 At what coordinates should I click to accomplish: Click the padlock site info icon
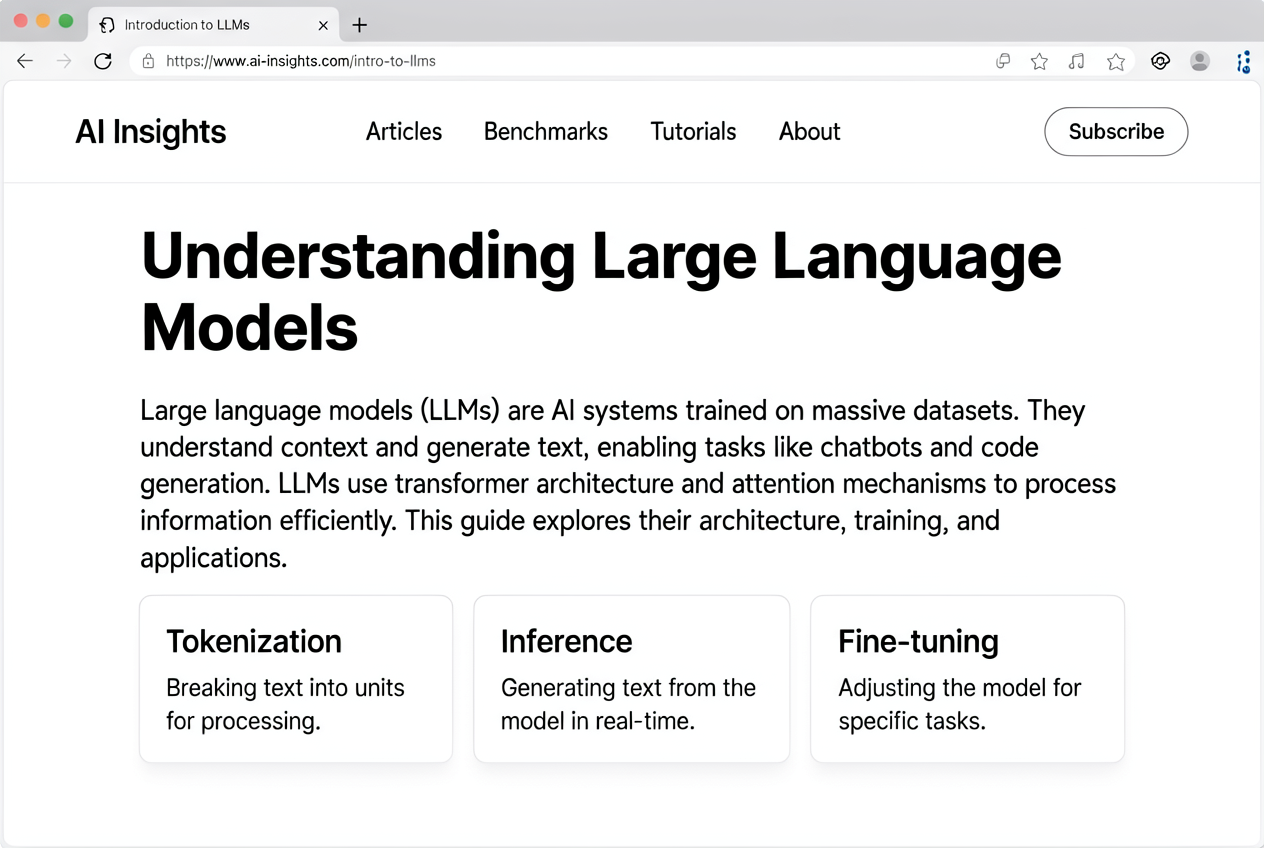point(148,61)
